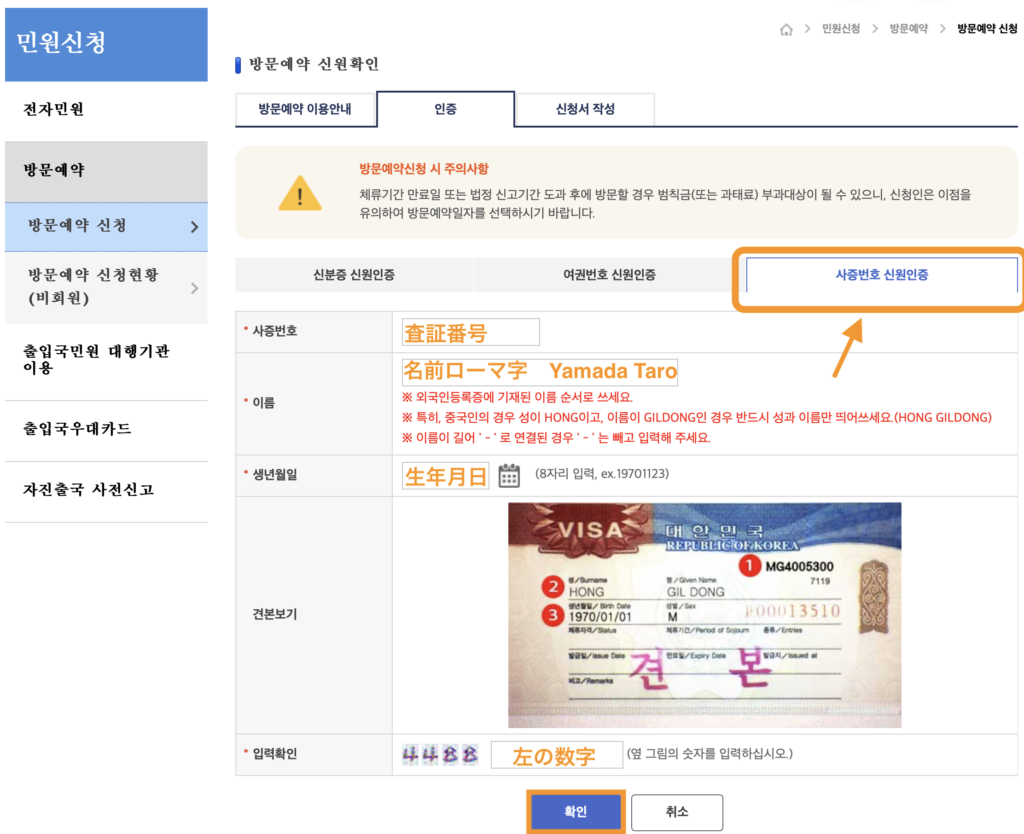This screenshot has height=834, width=1024.
Task: Select 여권번호 신원인증 verification tab
Action: (609, 275)
